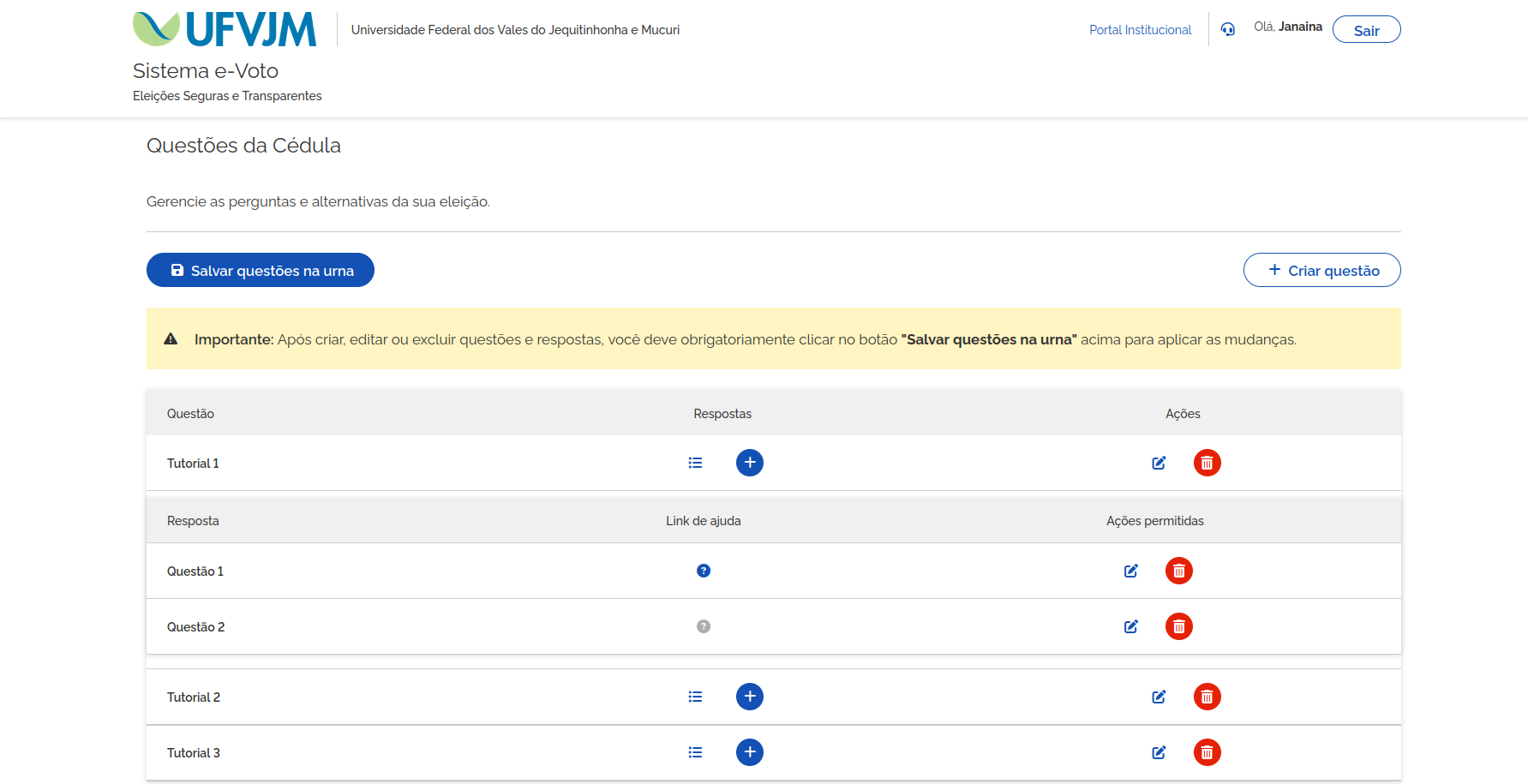Click the Ações permitidas column header

point(1155,521)
